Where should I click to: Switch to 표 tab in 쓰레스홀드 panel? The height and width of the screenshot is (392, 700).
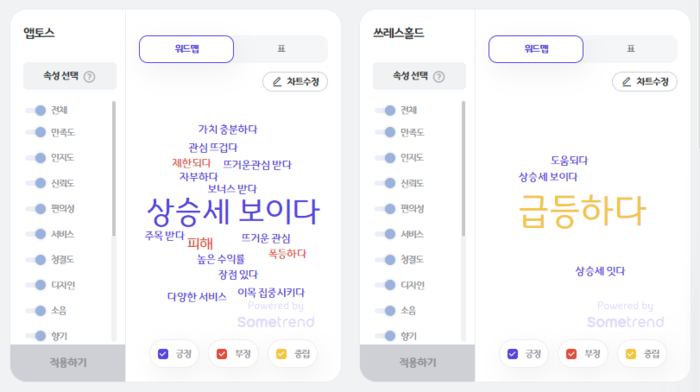tap(631, 49)
